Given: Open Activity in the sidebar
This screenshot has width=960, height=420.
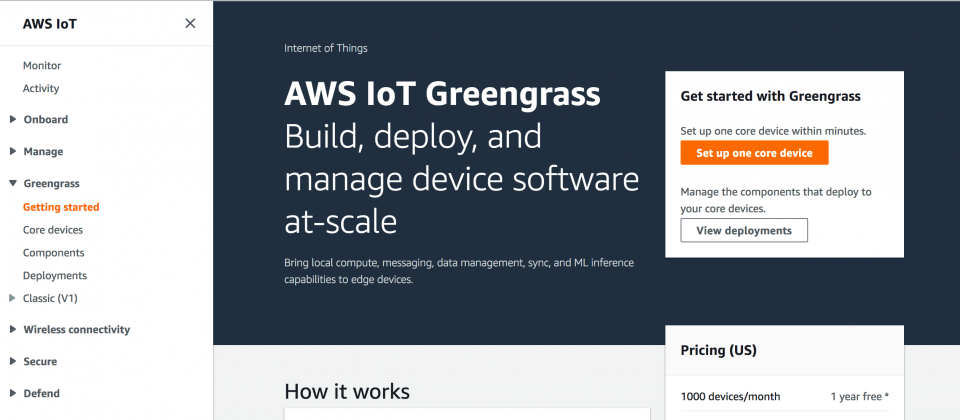Looking at the screenshot, I should pos(41,88).
